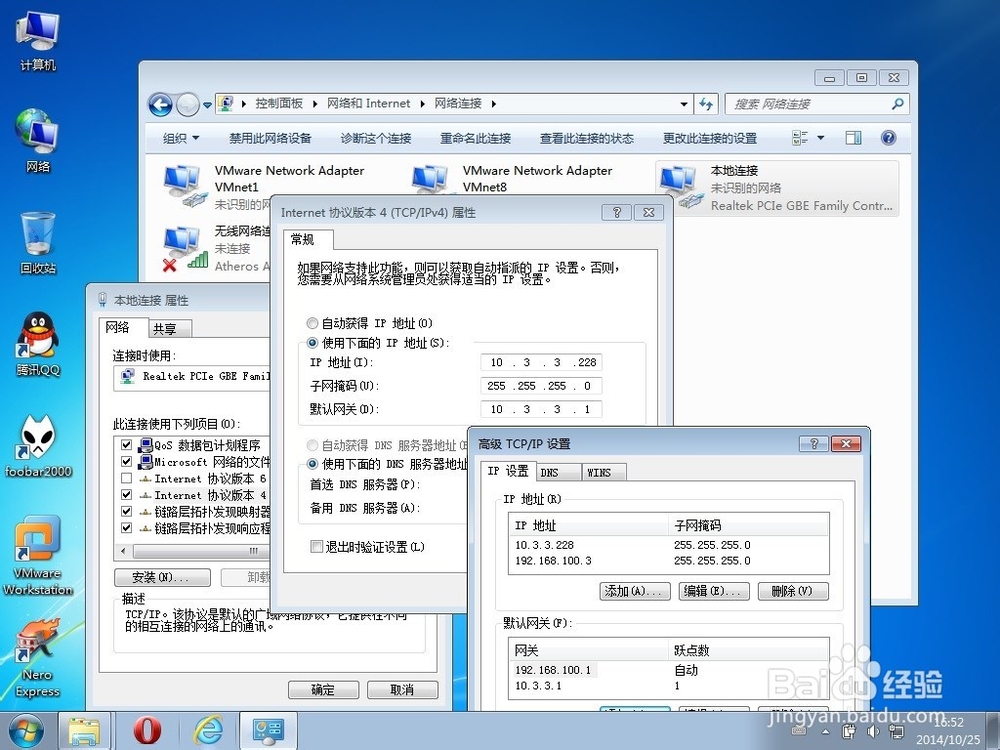This screenshot has height=750, width=1000.
Task: Open Opera from the taskbar
Action: [x=145, y=731]
